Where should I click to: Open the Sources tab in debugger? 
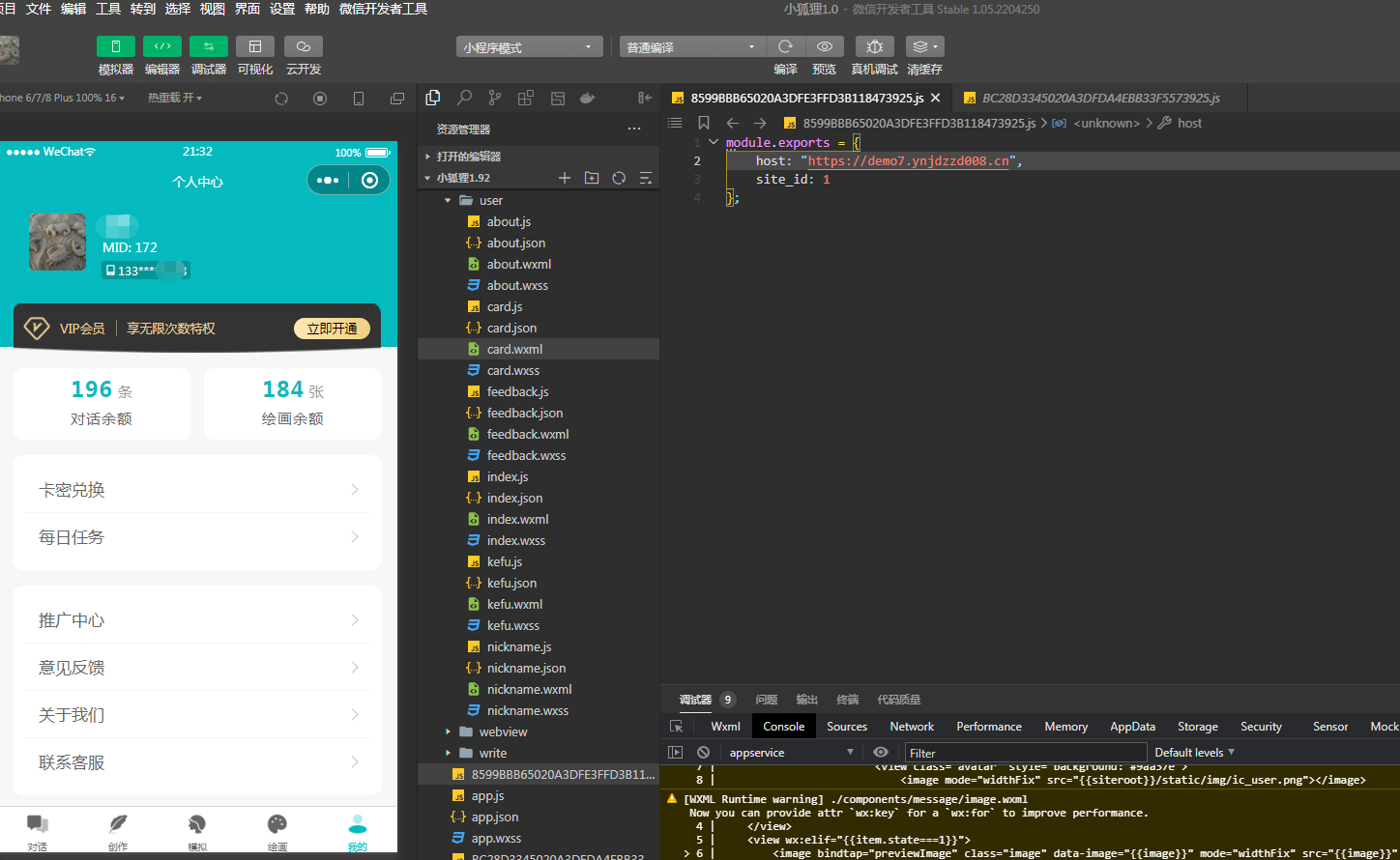847,727
